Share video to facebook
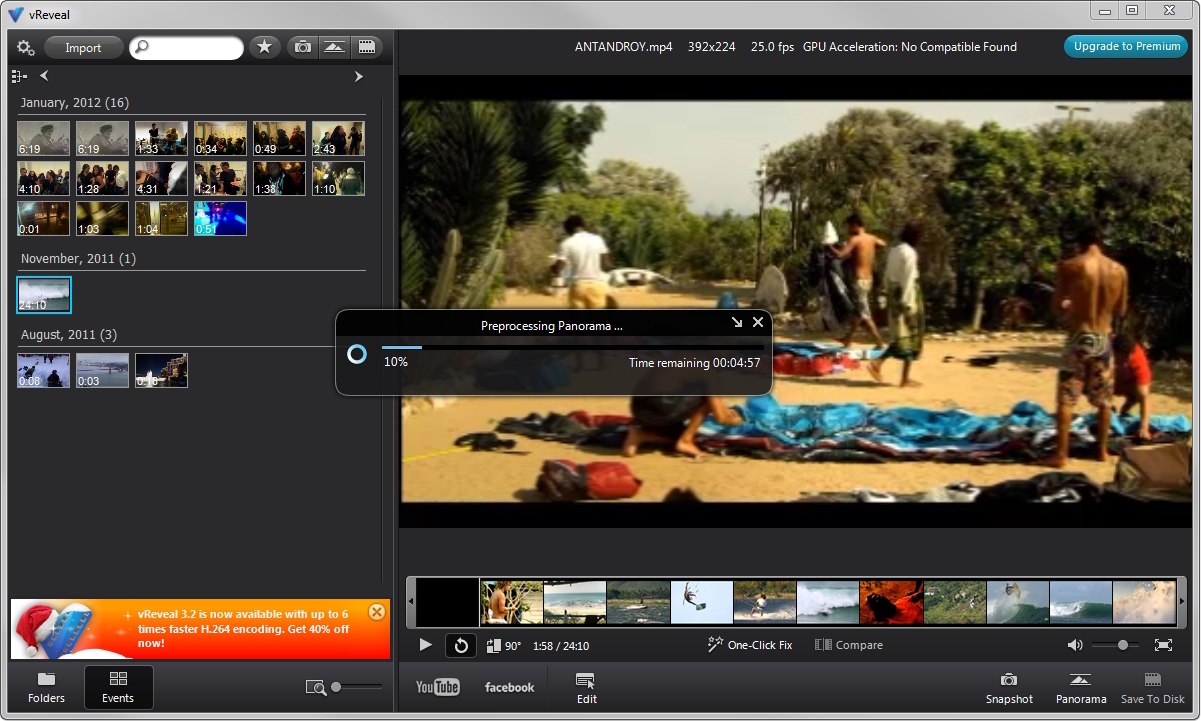This screenshot has height=721, width=1201. [x=510, y=687]
